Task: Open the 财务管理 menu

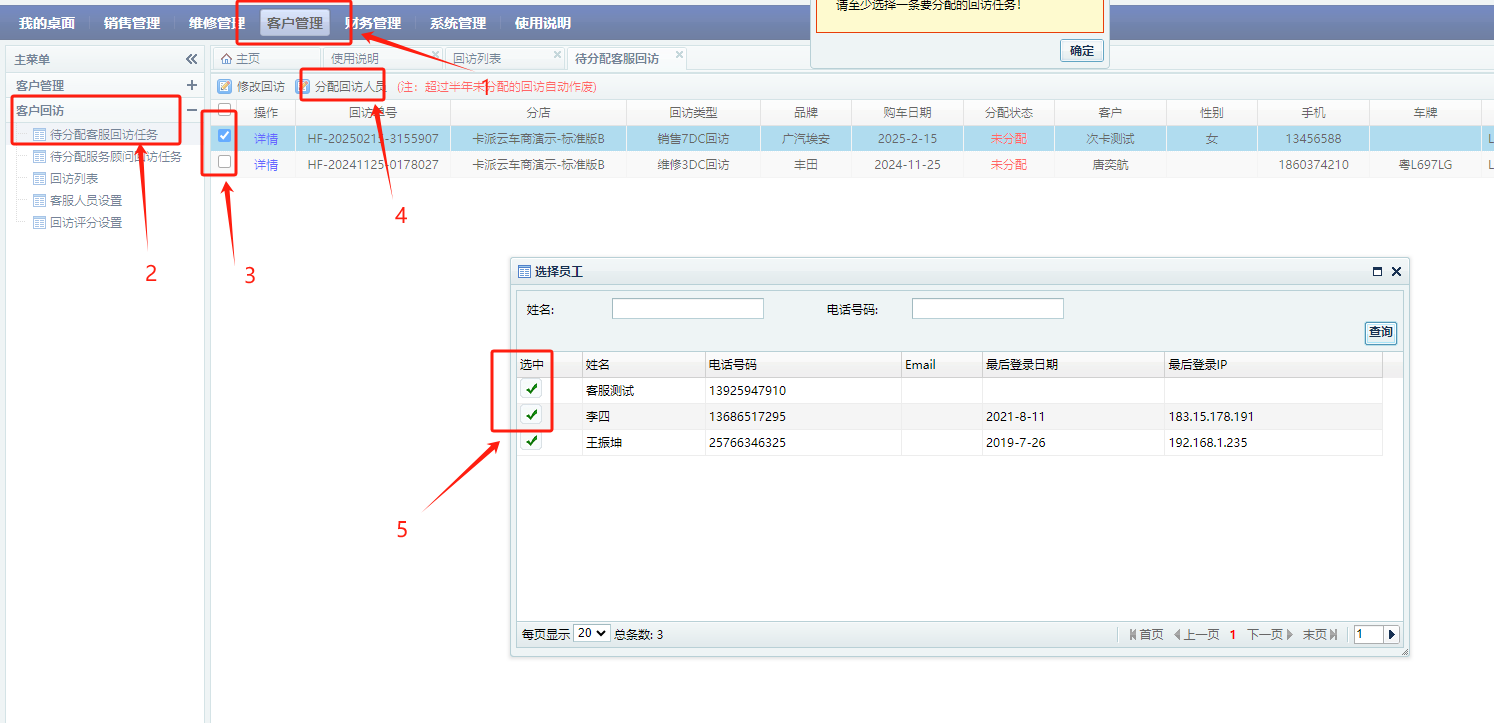Action: click(x=373, y=23)
